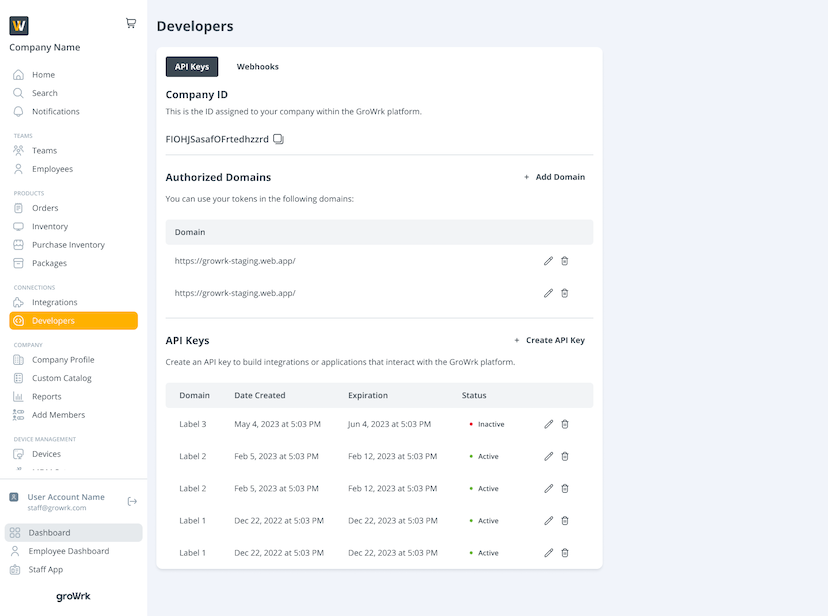The height and width of the screenshot is (616, 828).
Task: Select the API Keys tab
Action: click(x=192, y=66)
